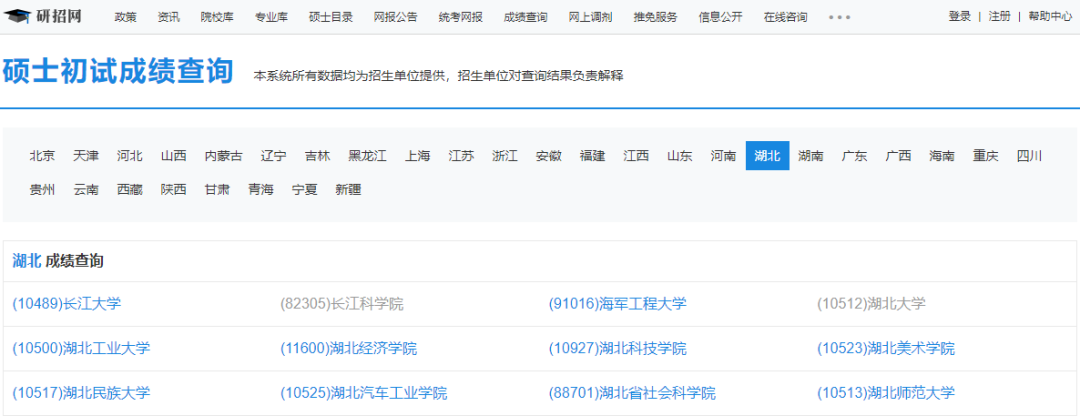The width and height of the screenshot is (1080, 416).
Task: Select the 江苏 province tab
Action: click(461, 156)
